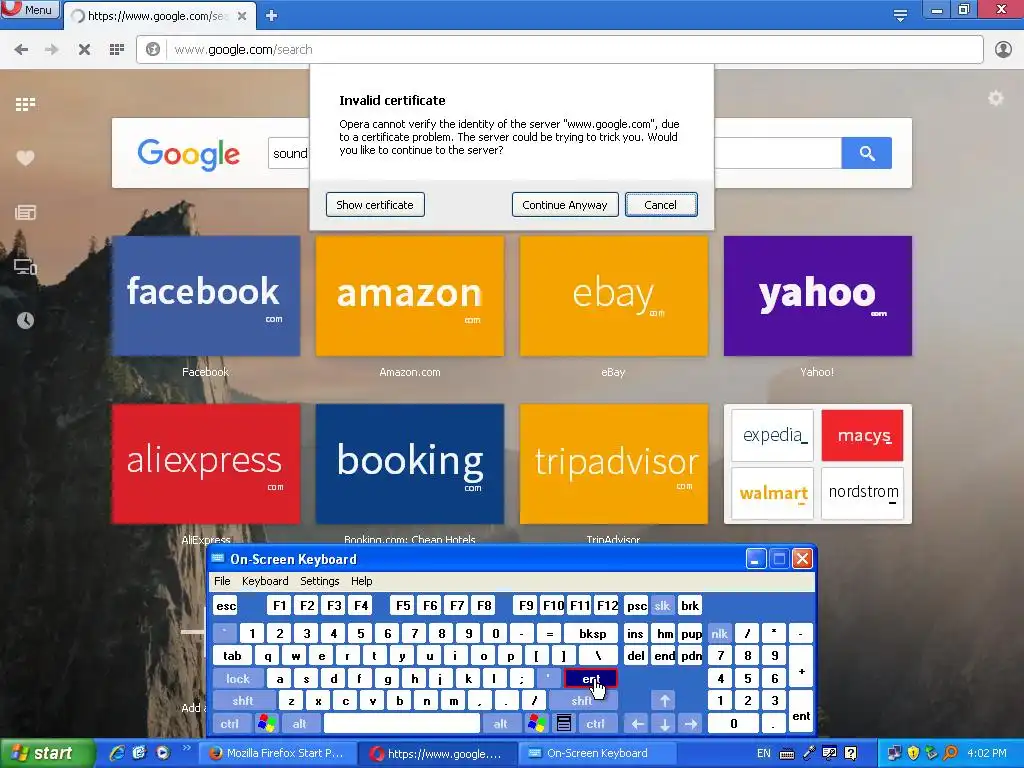The height and width of the screenshot is (768, 1024).
Task: Open synced Tabs devices in sidebar
Action: 25,266
